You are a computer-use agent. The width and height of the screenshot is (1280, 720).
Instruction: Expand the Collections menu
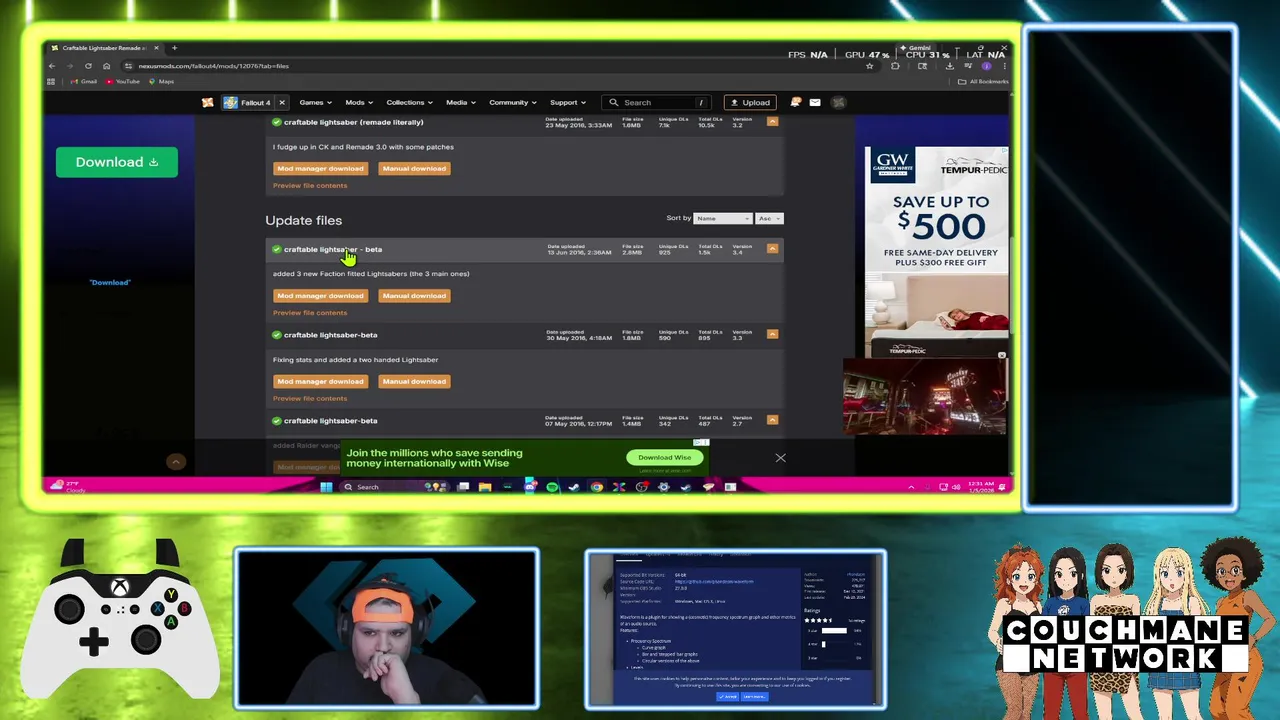pos(410,102)
